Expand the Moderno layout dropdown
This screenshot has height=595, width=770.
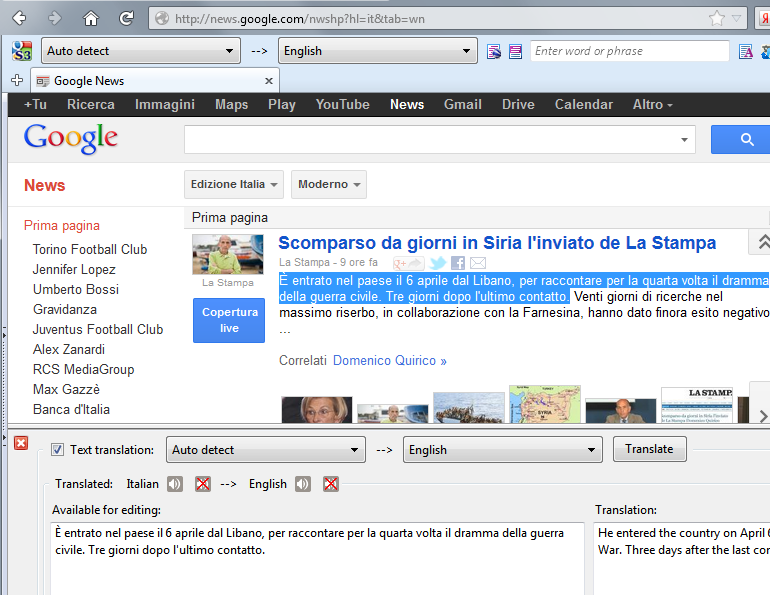329,184
